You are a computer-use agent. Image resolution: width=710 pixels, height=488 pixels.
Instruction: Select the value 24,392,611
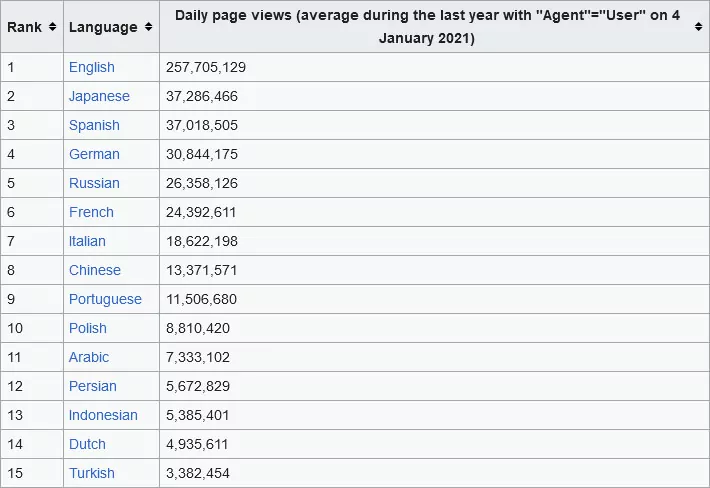[201, 212]
